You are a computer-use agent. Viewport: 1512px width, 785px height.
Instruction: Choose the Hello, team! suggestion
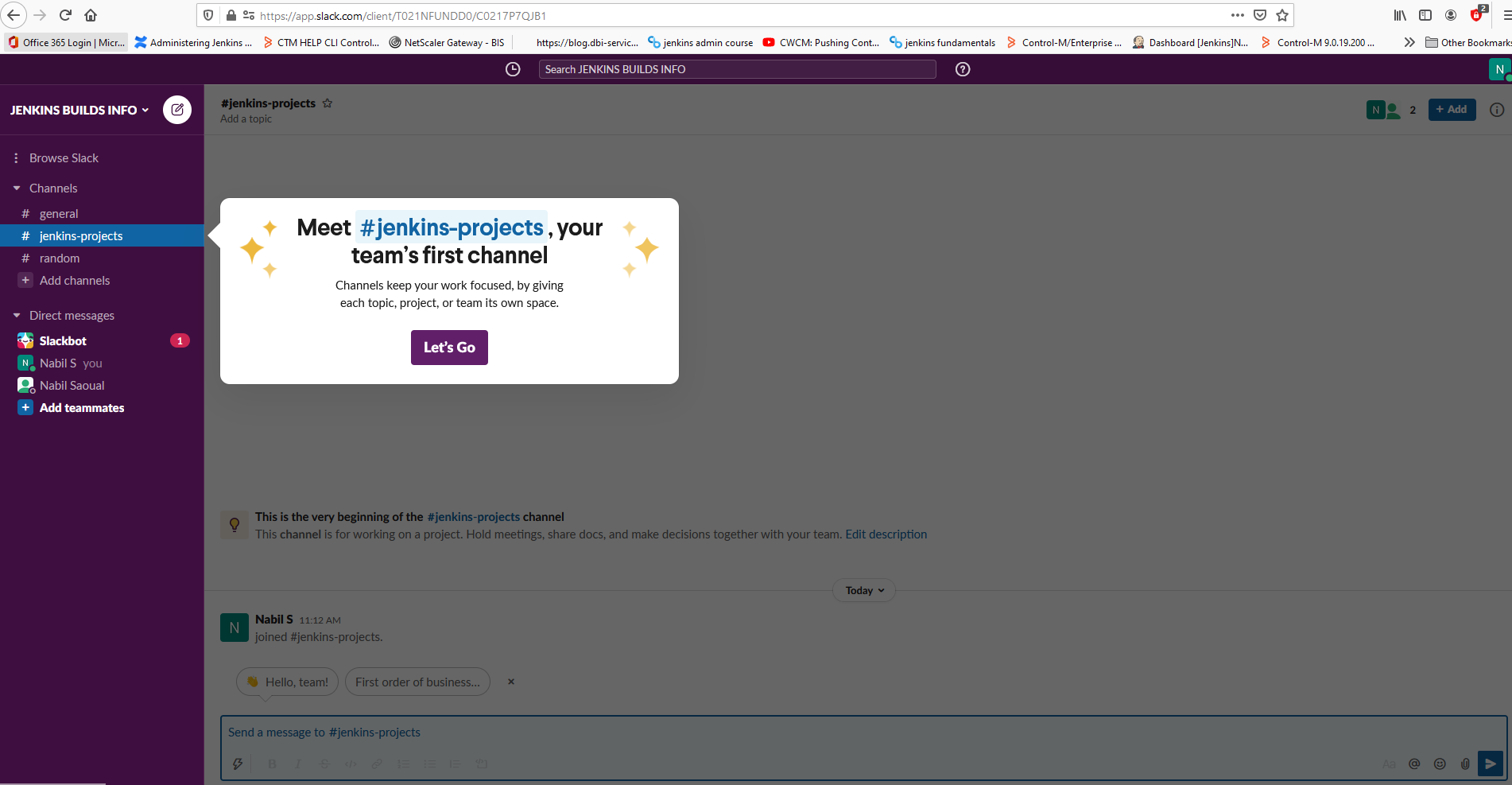pos(288,682)
